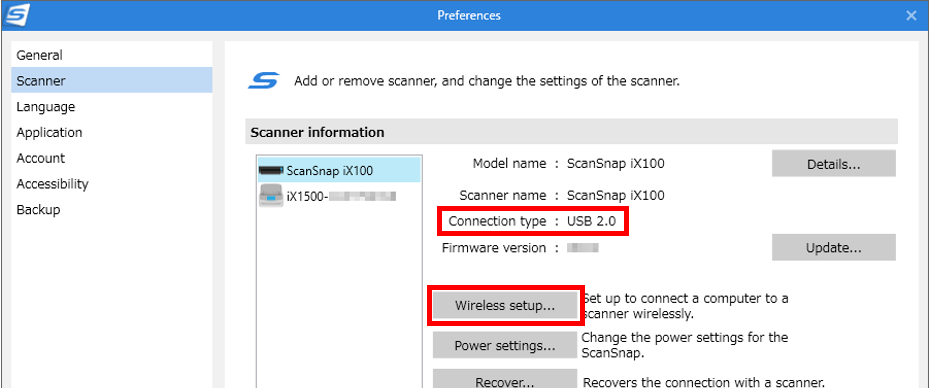The image size is (930, 388).
Task: Select the 'ScanSnap iX100' row in the scanner list
Action: coord(339,171)
